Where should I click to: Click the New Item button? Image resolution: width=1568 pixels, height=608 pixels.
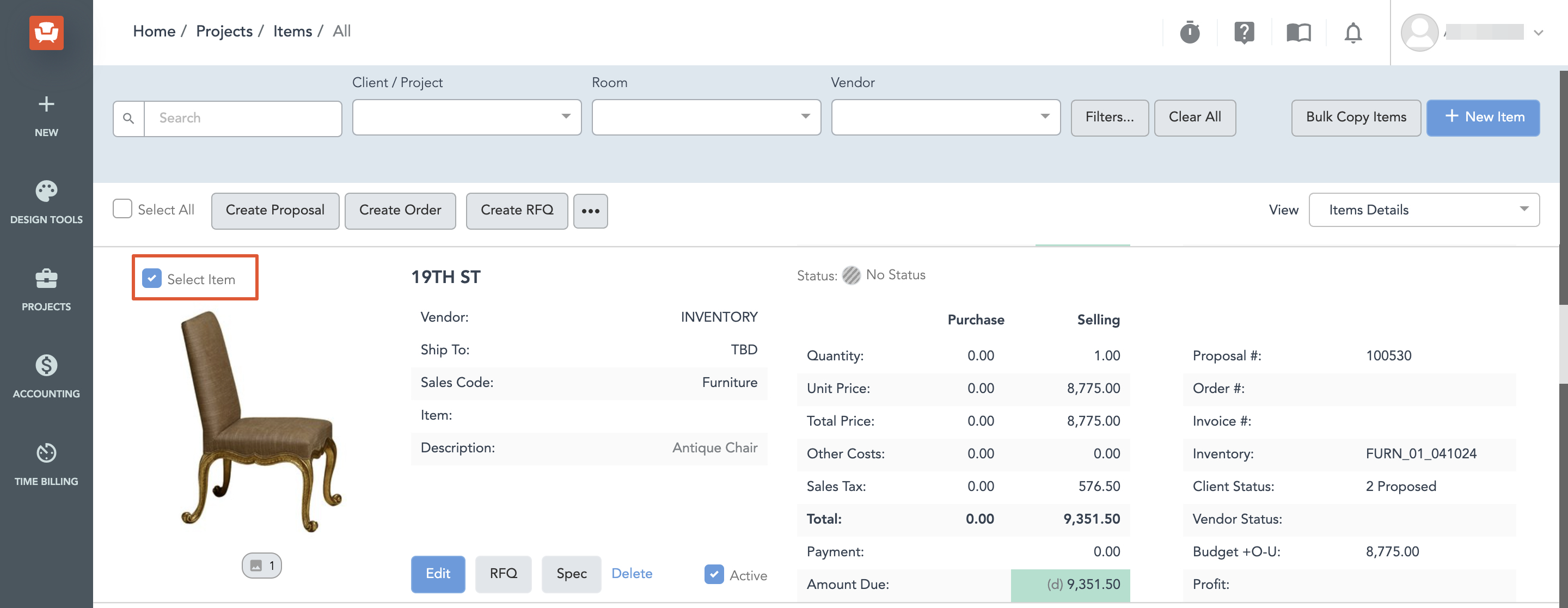pyautogui.click(x=1483, y=118)
